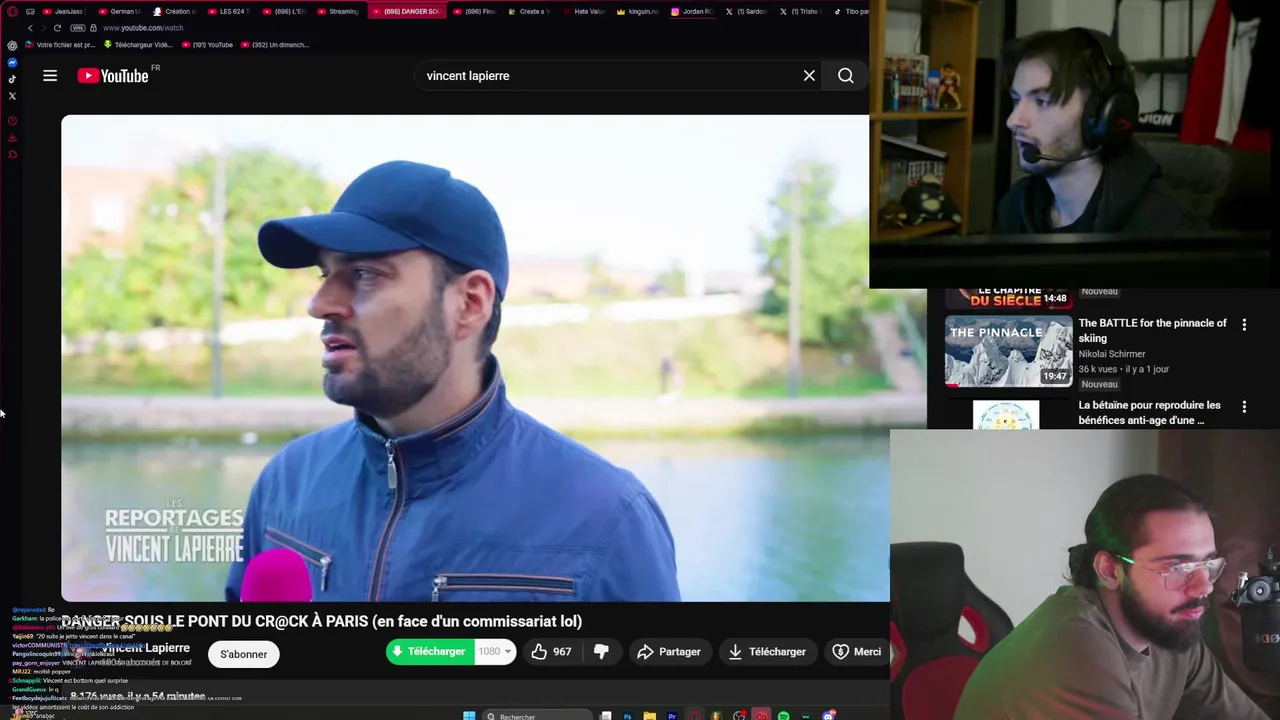The image size is (1280, 720).
Task: Switch to the JeanJass browser tab
Action: pos(63,11)
